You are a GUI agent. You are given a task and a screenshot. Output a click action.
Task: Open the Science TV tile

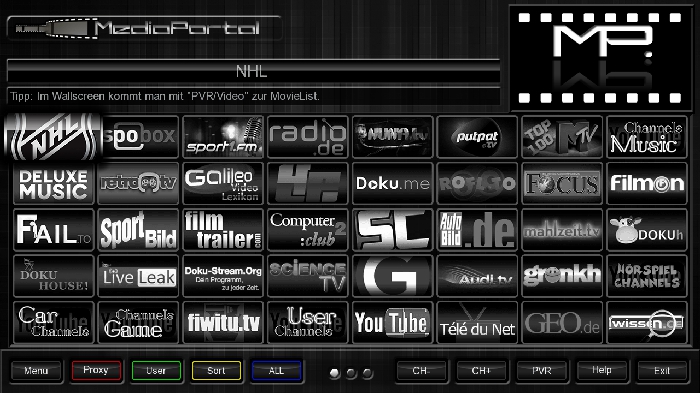point(308,276)
